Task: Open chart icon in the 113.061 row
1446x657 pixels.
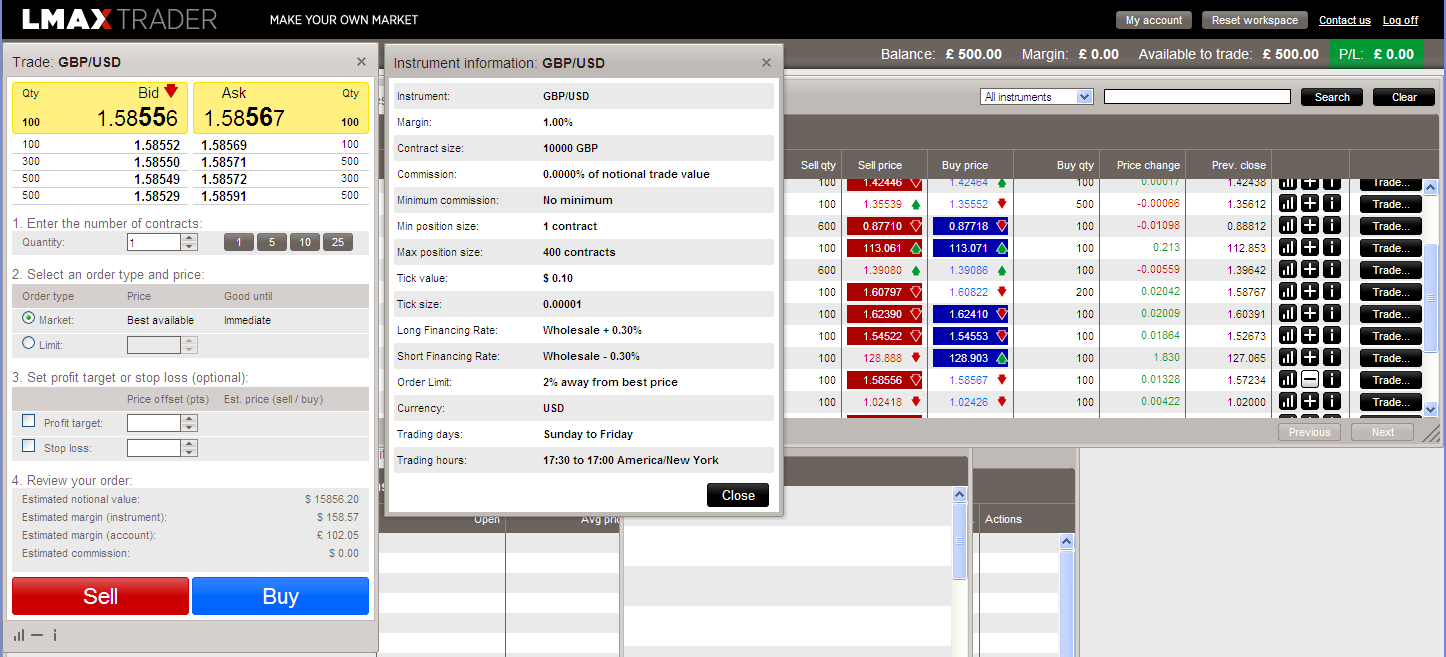Action: pyautogui.click(x=1288, y=248)
